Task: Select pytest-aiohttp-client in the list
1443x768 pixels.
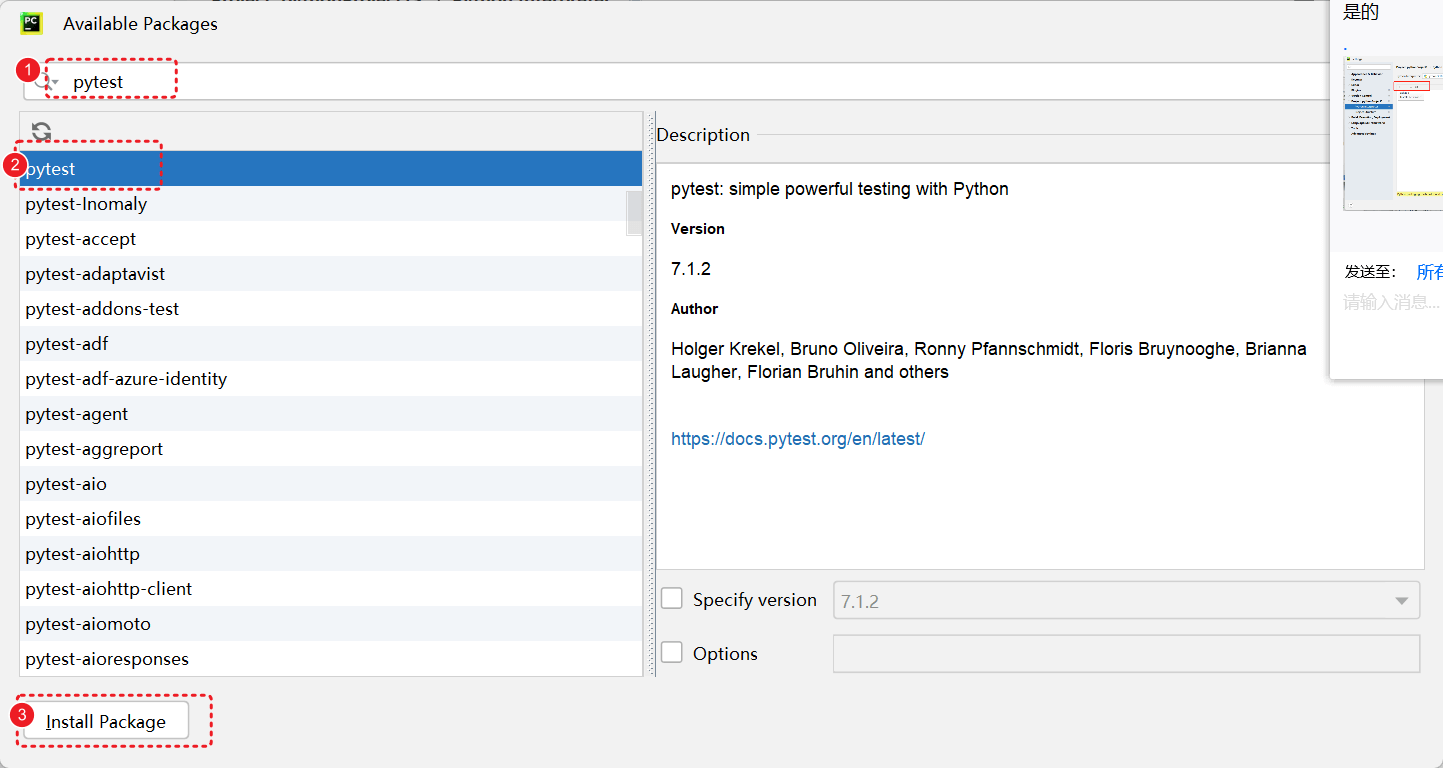Action: (x=330, y=589)
